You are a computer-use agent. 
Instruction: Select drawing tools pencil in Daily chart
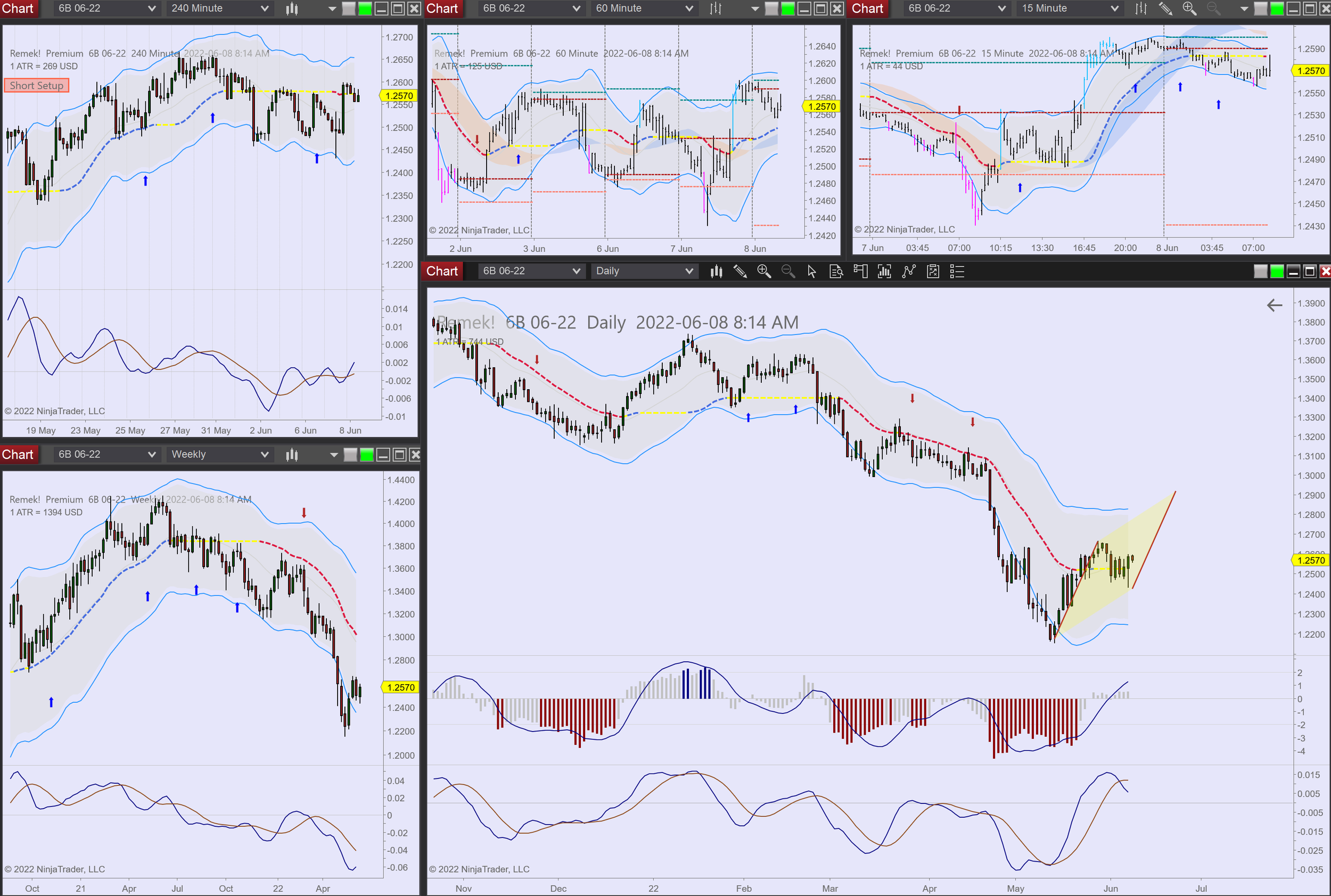click(x=740, y=272)
